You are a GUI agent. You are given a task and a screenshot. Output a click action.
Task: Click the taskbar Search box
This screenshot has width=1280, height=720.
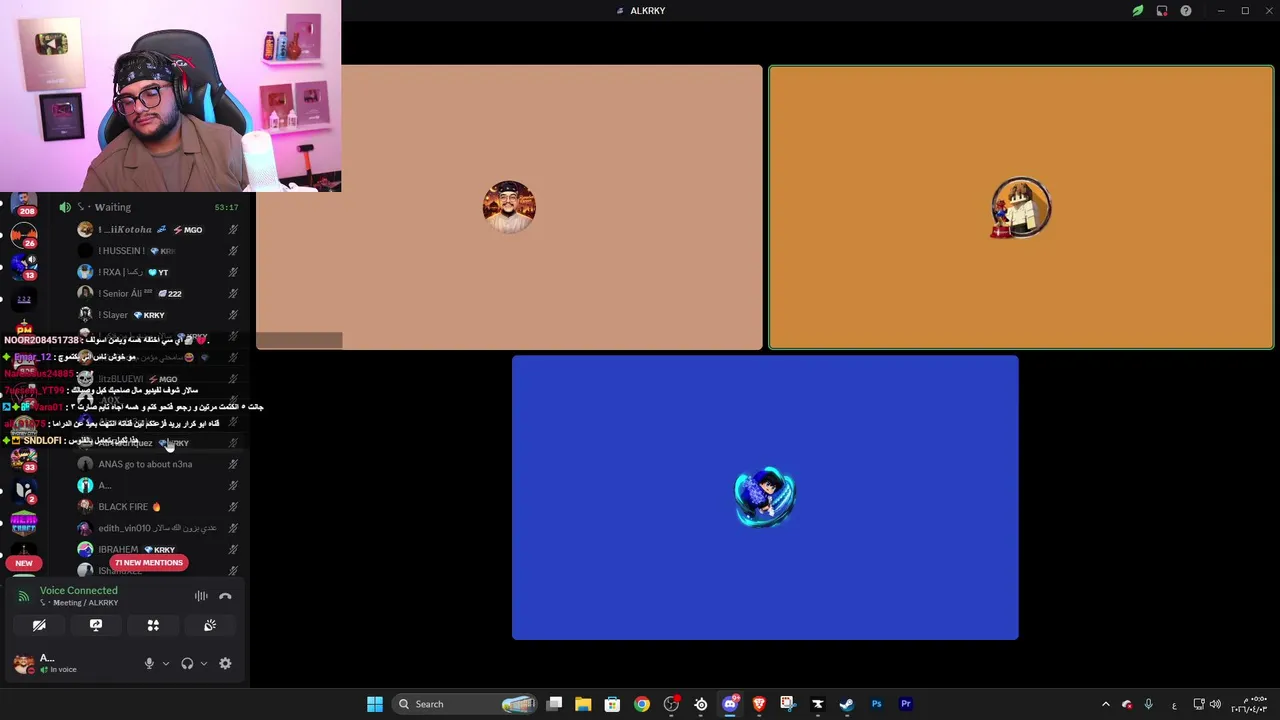(x=466, y=704)
